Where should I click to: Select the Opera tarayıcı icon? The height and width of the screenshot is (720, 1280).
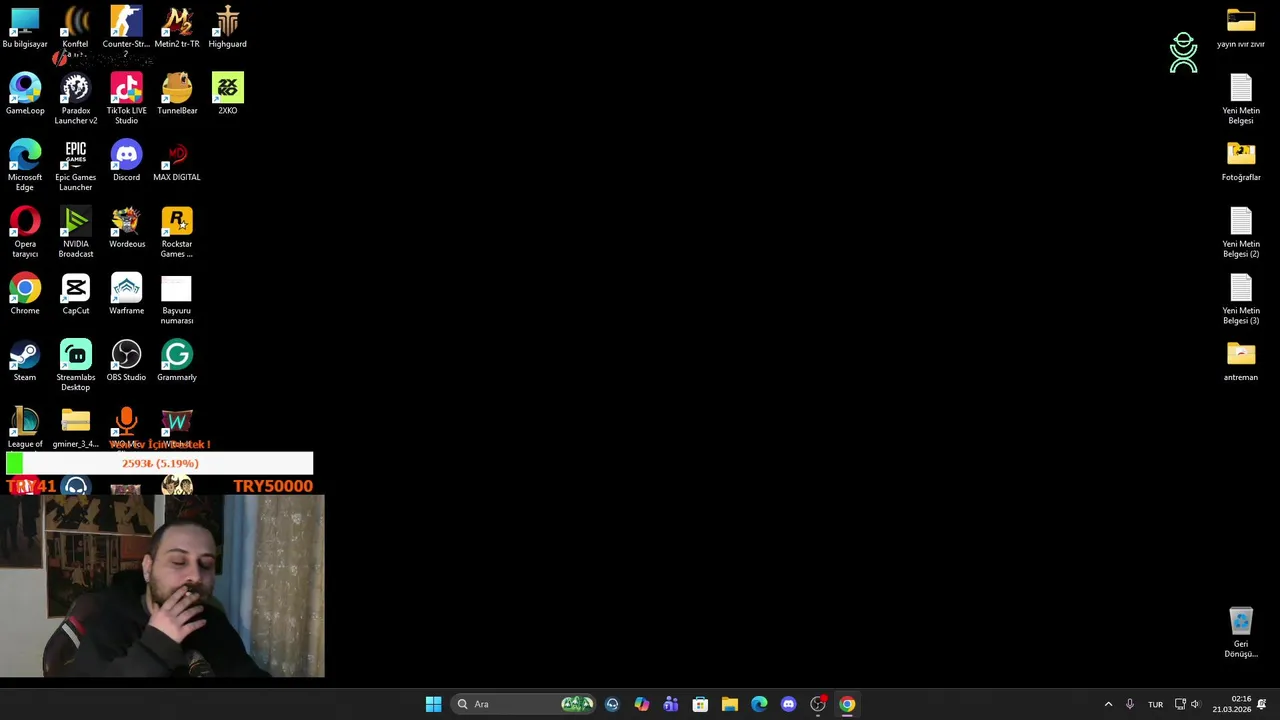[x=25, y=233]
